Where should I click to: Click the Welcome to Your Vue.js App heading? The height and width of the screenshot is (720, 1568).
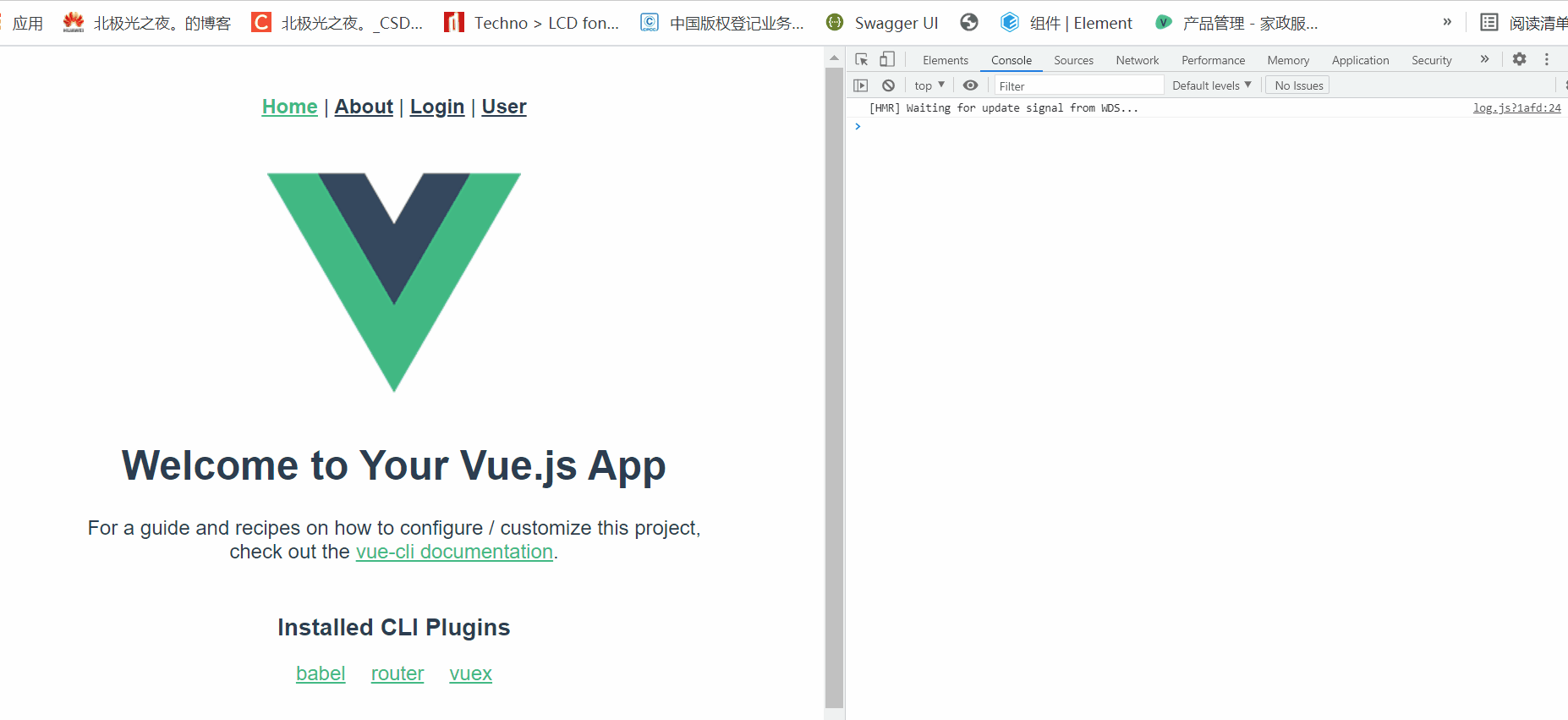(394, 465)
